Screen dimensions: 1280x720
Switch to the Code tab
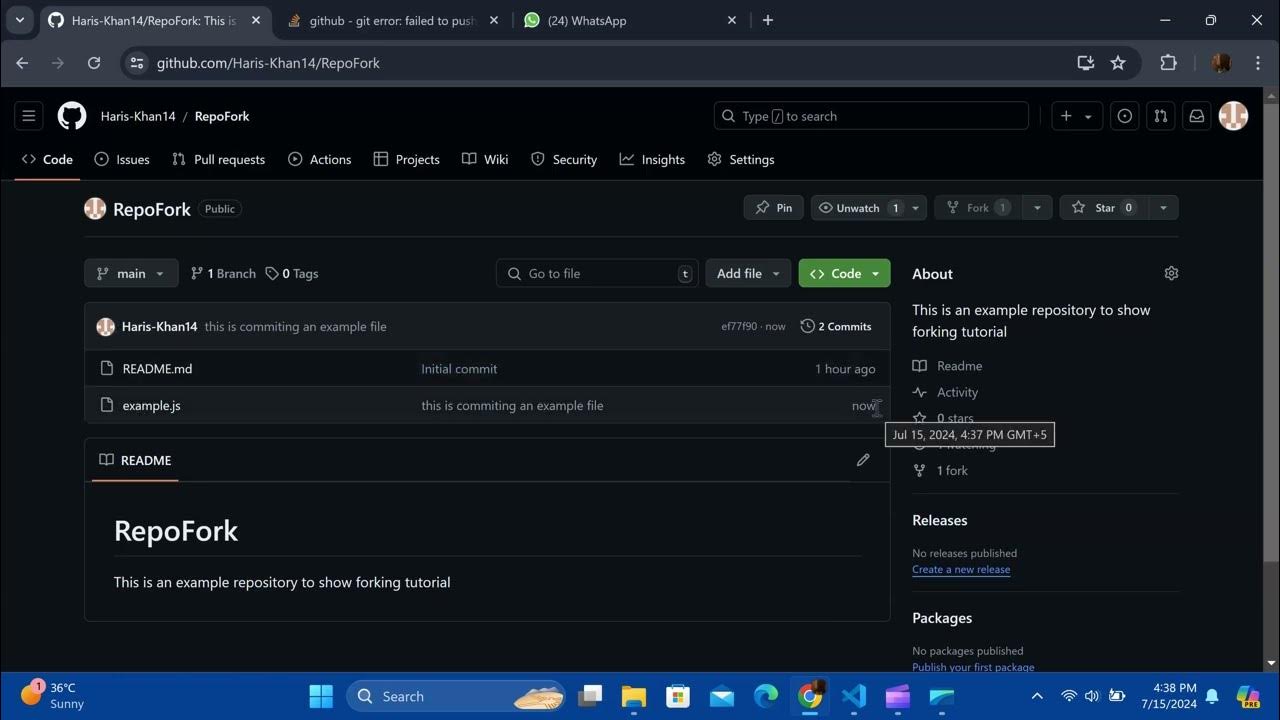(47, 159)
